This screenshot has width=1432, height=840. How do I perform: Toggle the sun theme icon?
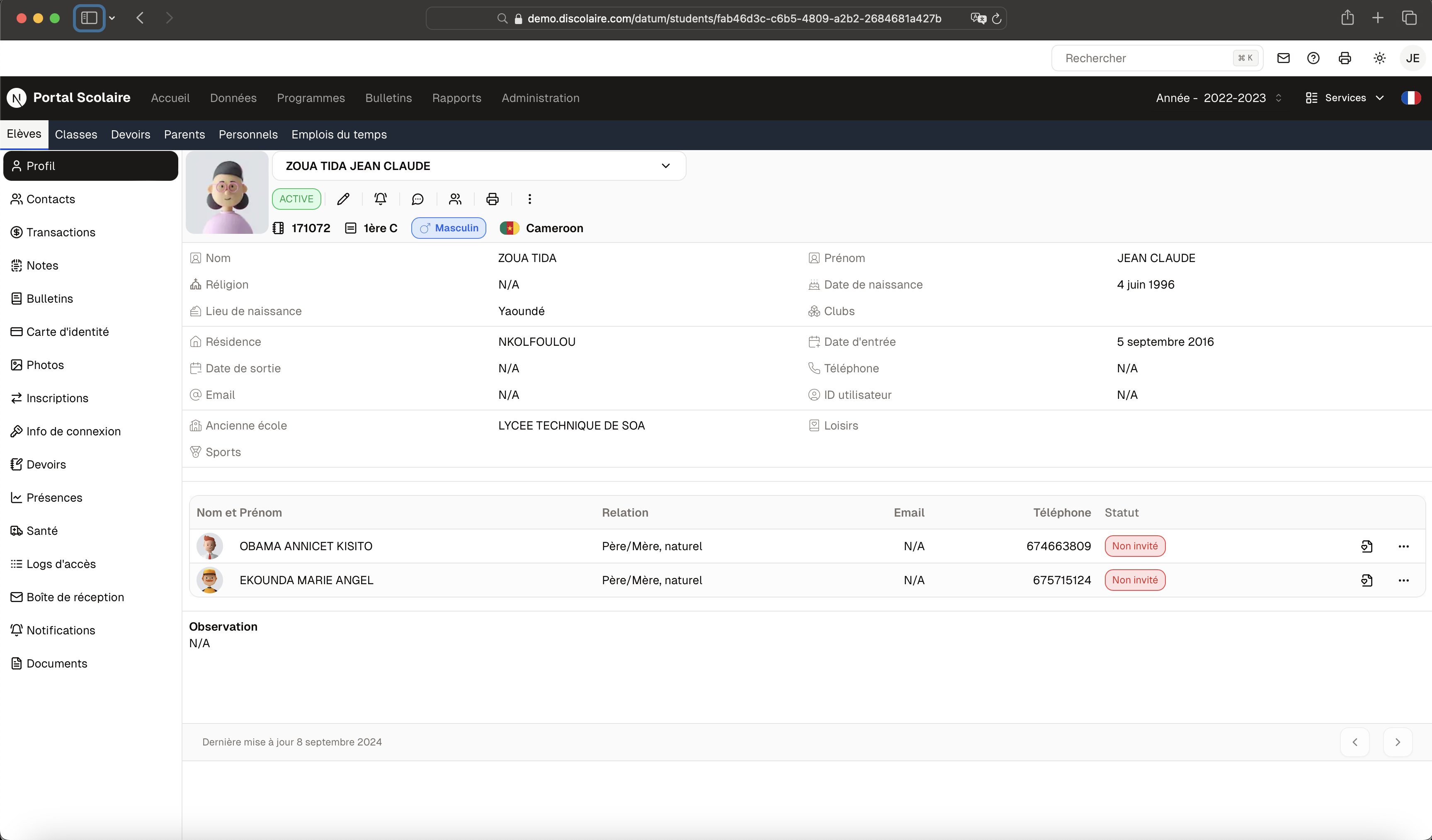1379,58
